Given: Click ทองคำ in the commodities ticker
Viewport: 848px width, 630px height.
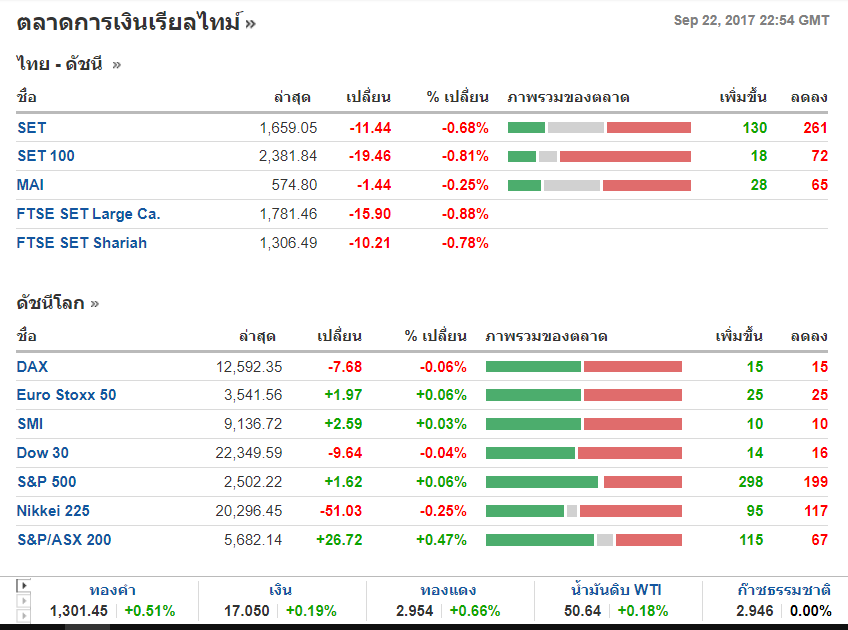Looking at the screenshot, I should (x=112, y=590).
